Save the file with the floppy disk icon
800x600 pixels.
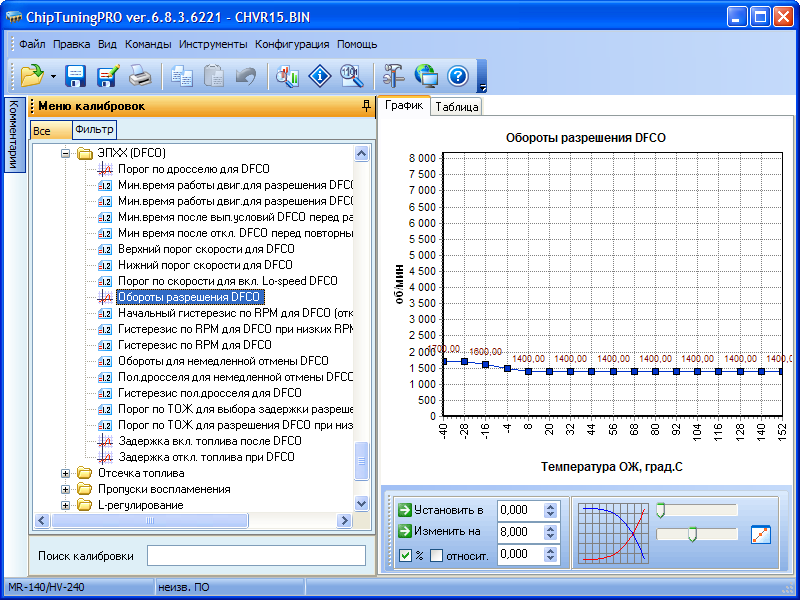[76, 76]
